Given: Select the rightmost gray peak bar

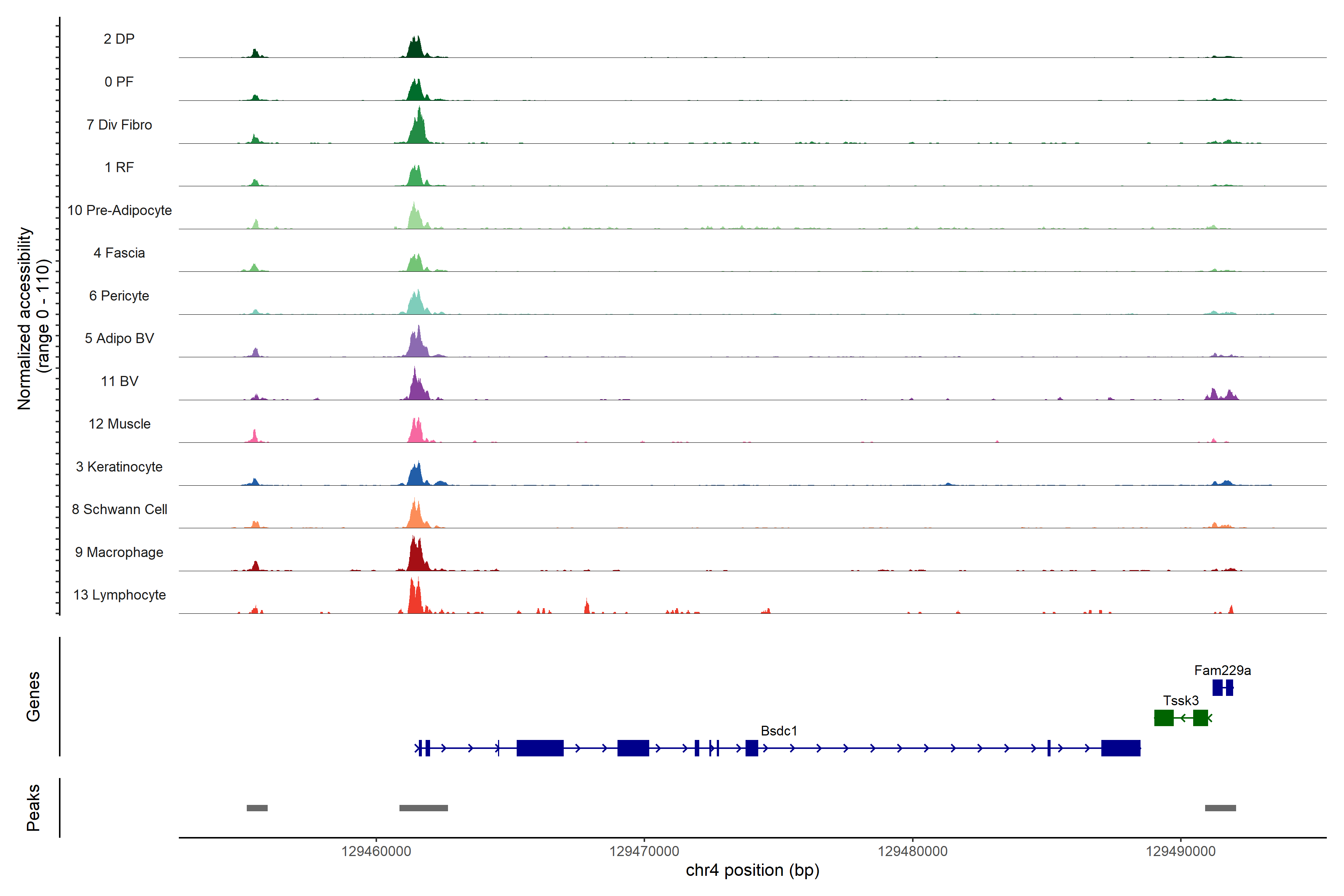Looking at the screenshot, I should click(1220, 808).
